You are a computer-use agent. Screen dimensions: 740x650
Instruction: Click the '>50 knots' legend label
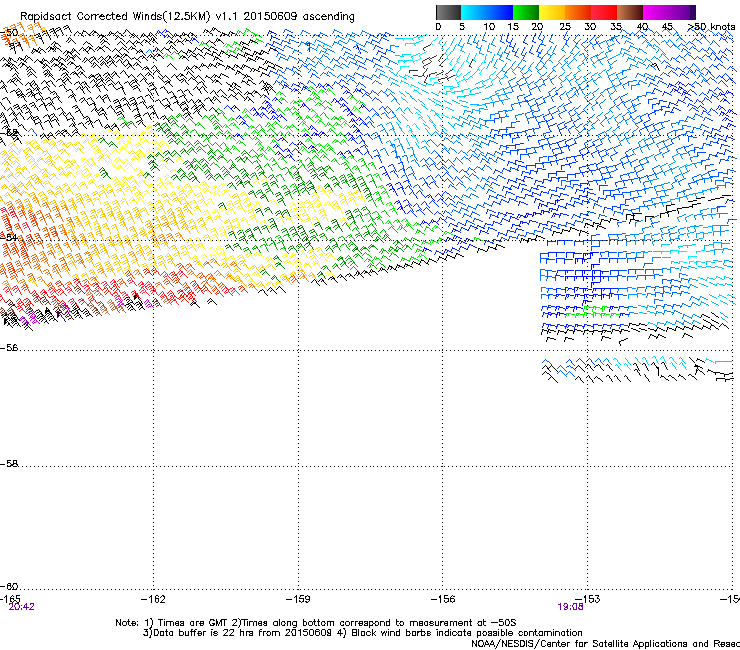tap(711, 27)
